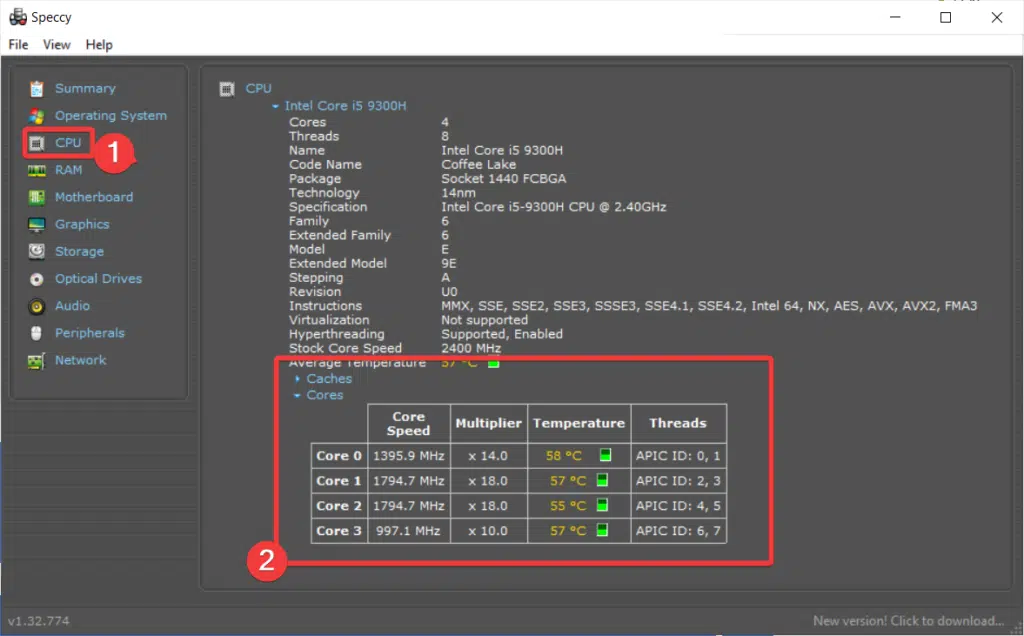Click the Speccy app icon in title bar
The image size is (1024, 636).
tap(18, 17)
